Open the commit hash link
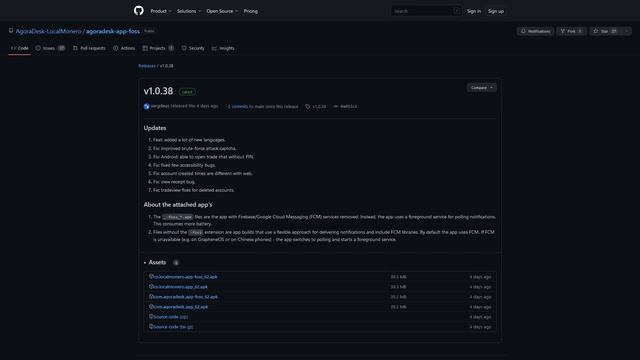The image size is (640, 360). click(x=348, y=107)
